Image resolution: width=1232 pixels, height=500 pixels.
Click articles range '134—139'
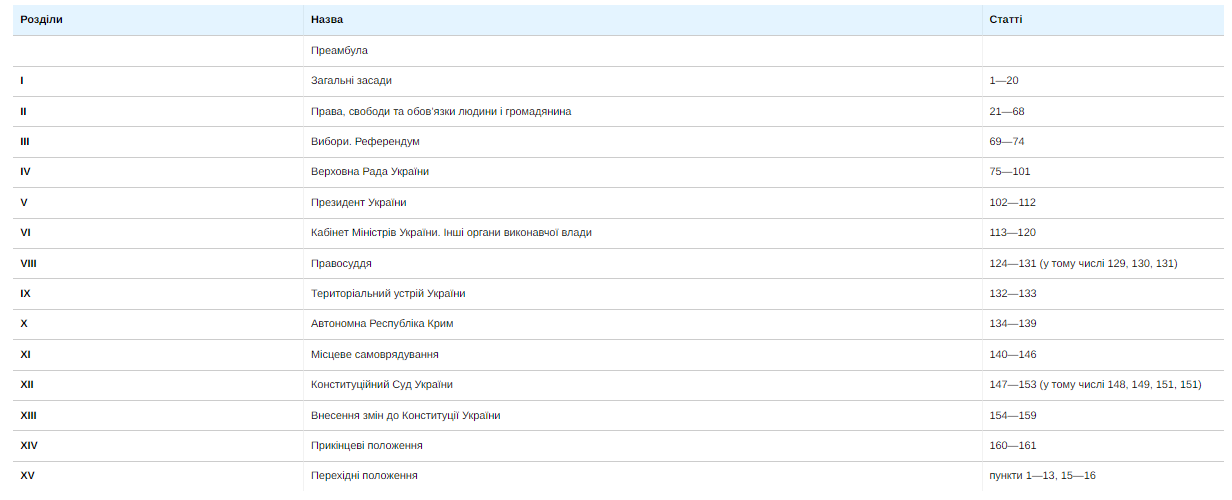tap(1013, 324)
